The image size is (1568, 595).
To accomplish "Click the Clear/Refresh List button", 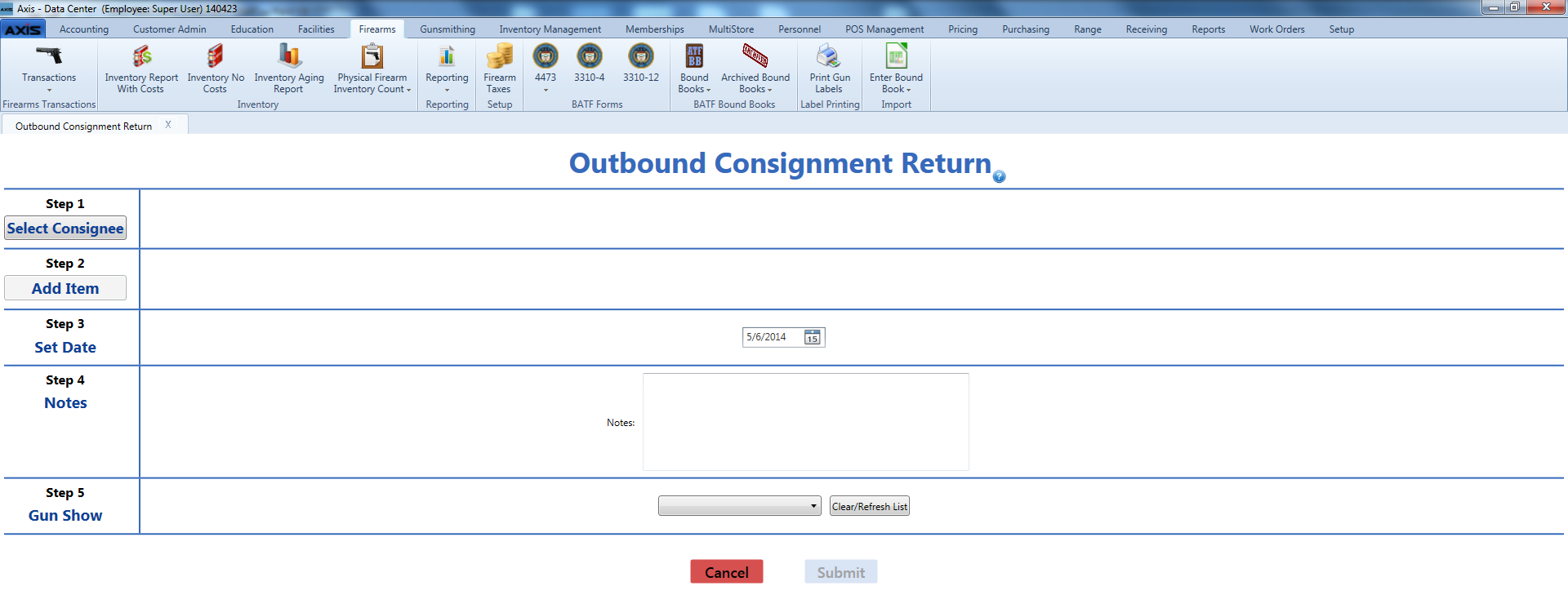I will pos(870,506).
